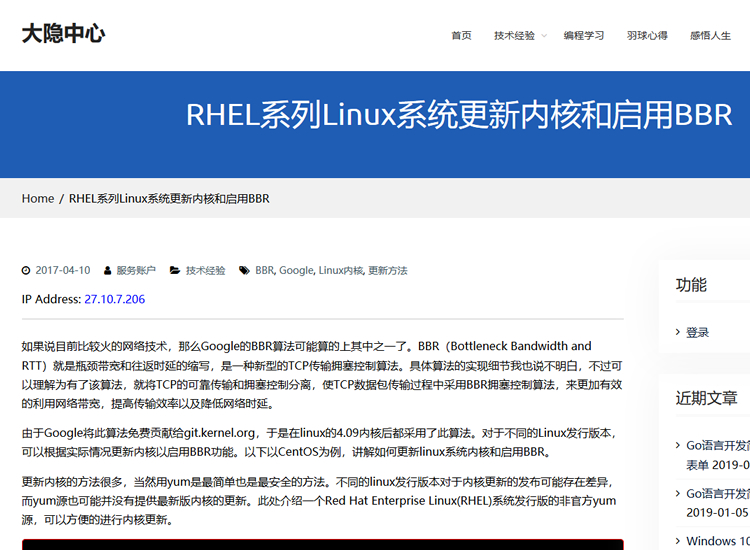This screenshot has width=750, height=550.
Task: Click the chevron icon beside 登录
Action: tap(678, 332)
